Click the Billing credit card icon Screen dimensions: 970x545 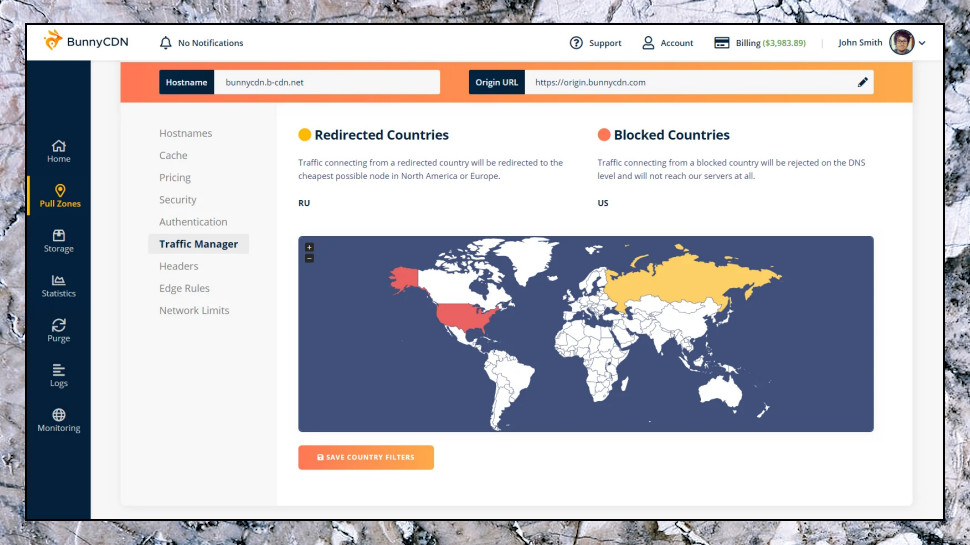pyautogui.click(x=721, y=43)
